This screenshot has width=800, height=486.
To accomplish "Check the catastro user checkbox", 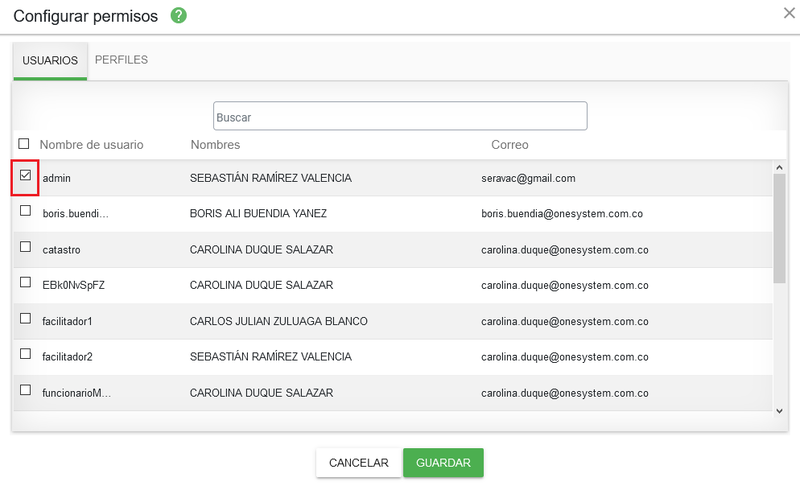I will click(25, 247).
